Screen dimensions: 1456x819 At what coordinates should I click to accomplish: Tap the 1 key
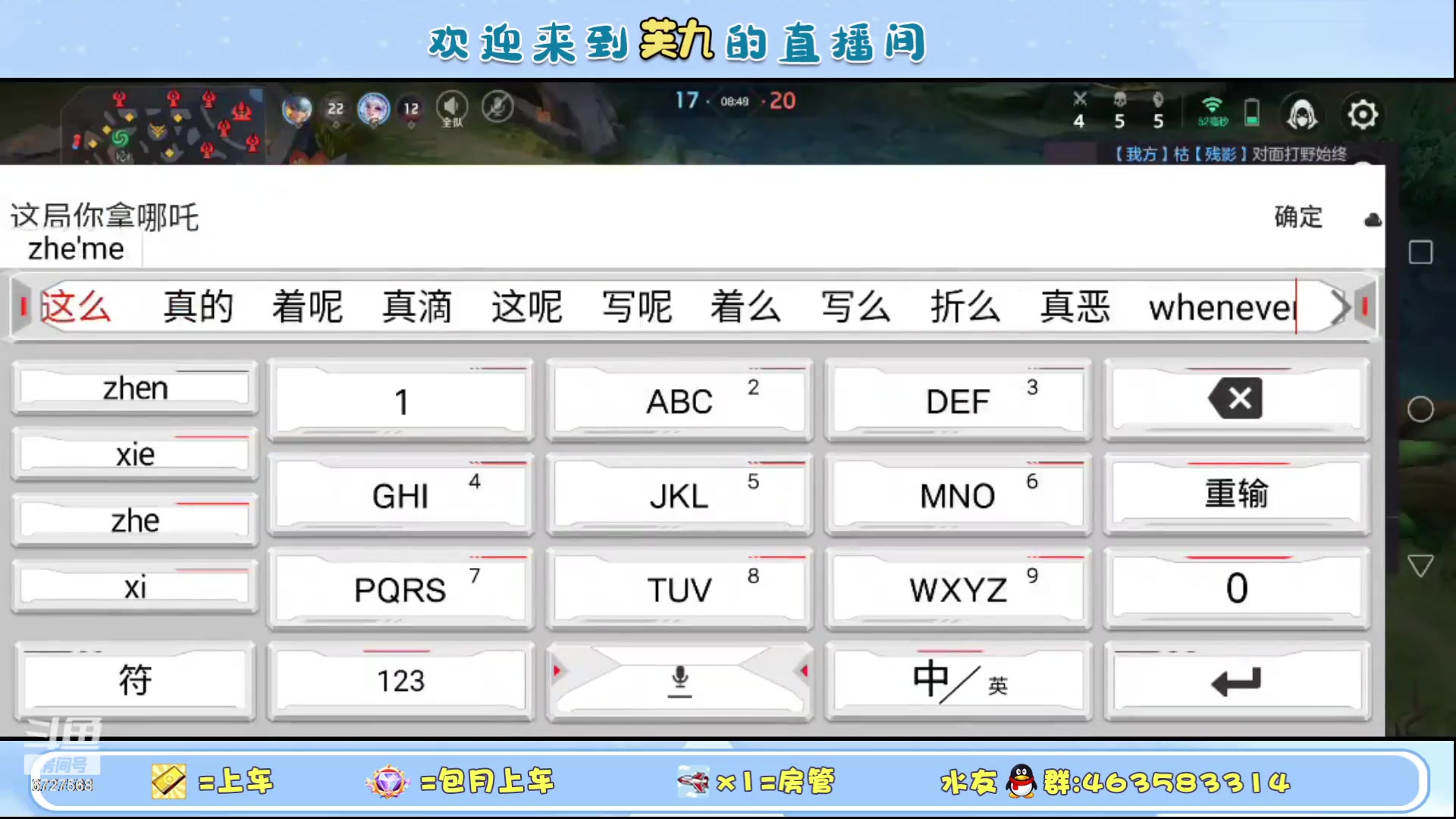[x=400, y=401]
